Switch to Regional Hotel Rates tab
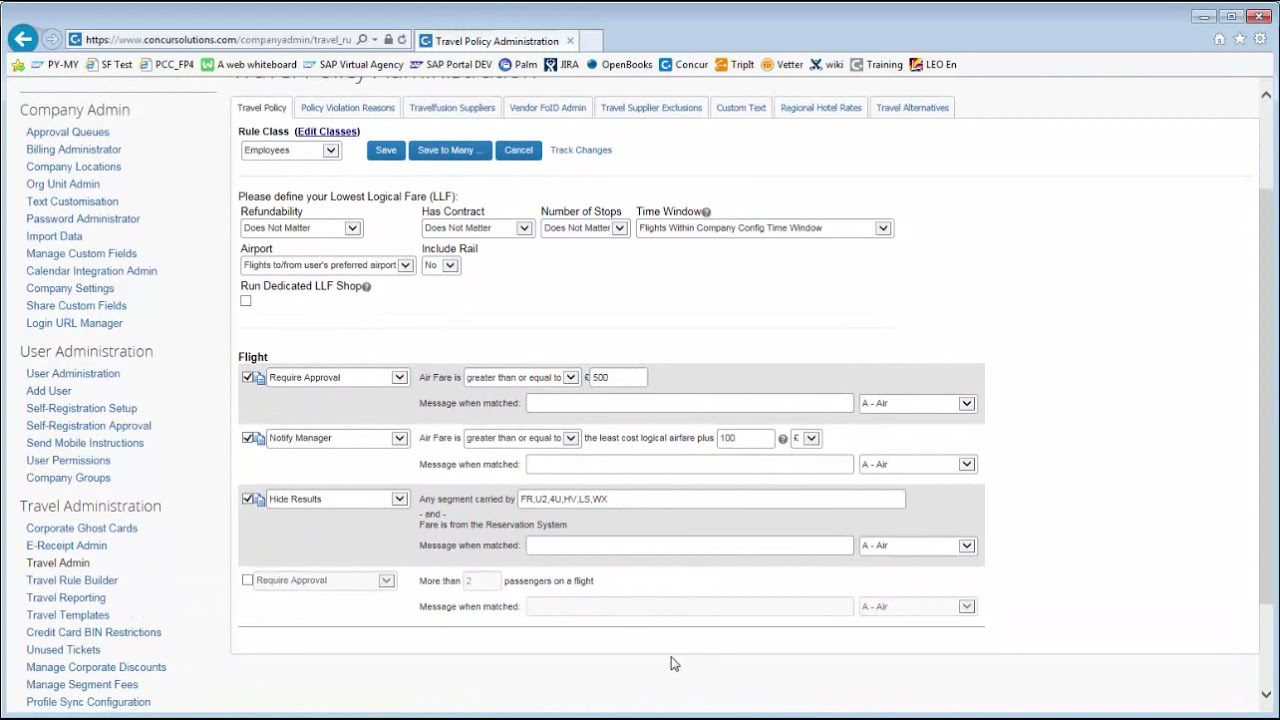Viewport: 1280px width, 720px height. pyautogui.click(x=821, y=108)
